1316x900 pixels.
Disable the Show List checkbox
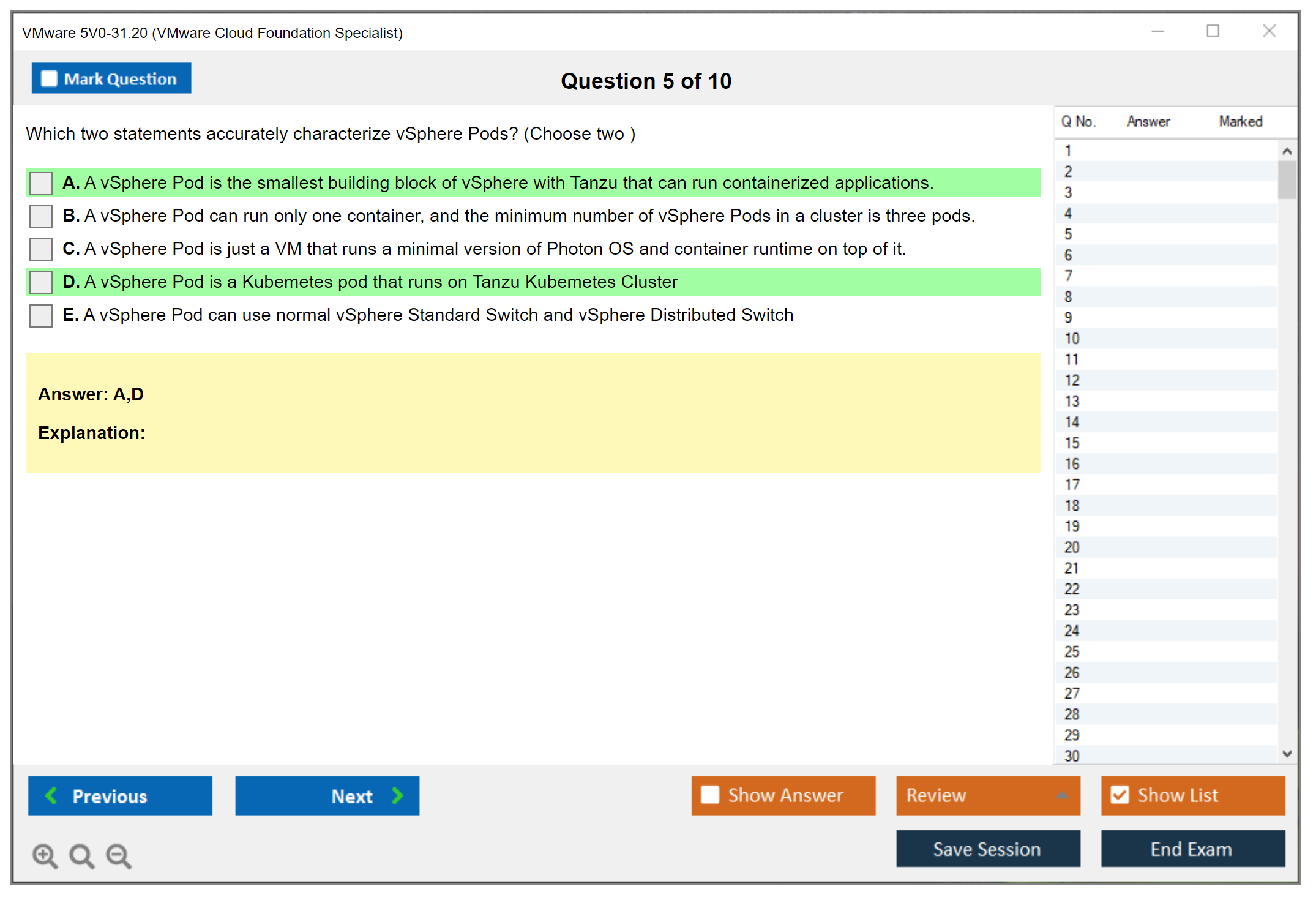pyautogui.click(x=1120, y=795)
